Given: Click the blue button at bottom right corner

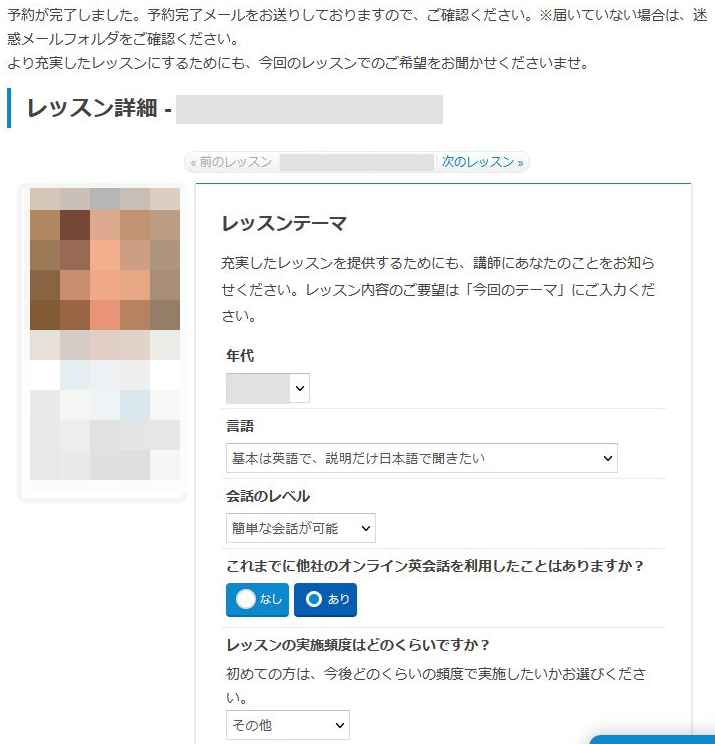Looking at the screenshot, I should pyautogui.click(x=652, y=739).
